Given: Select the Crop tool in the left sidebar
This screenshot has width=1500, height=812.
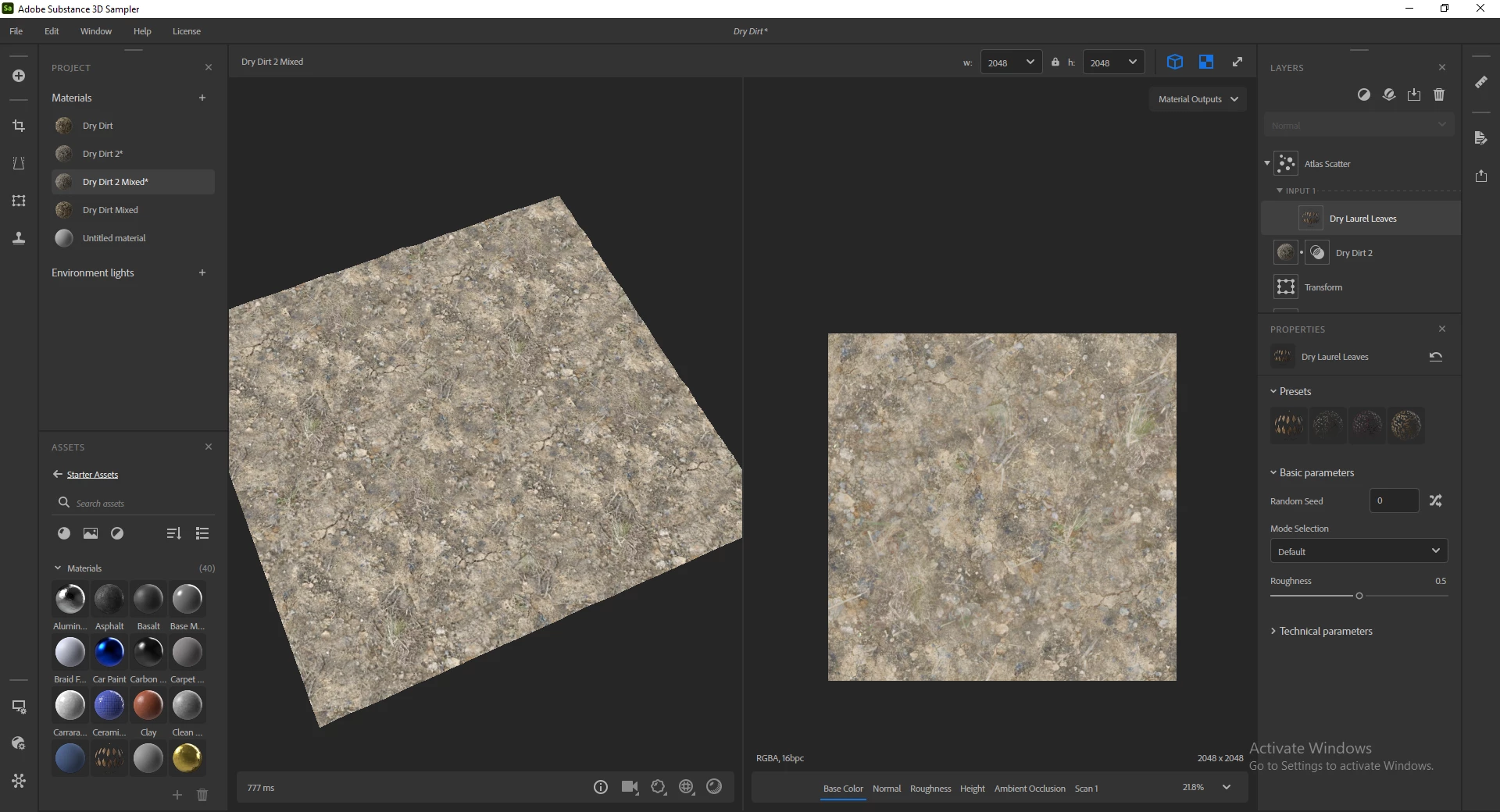Looking at the screenshot, I should (19, 126).
